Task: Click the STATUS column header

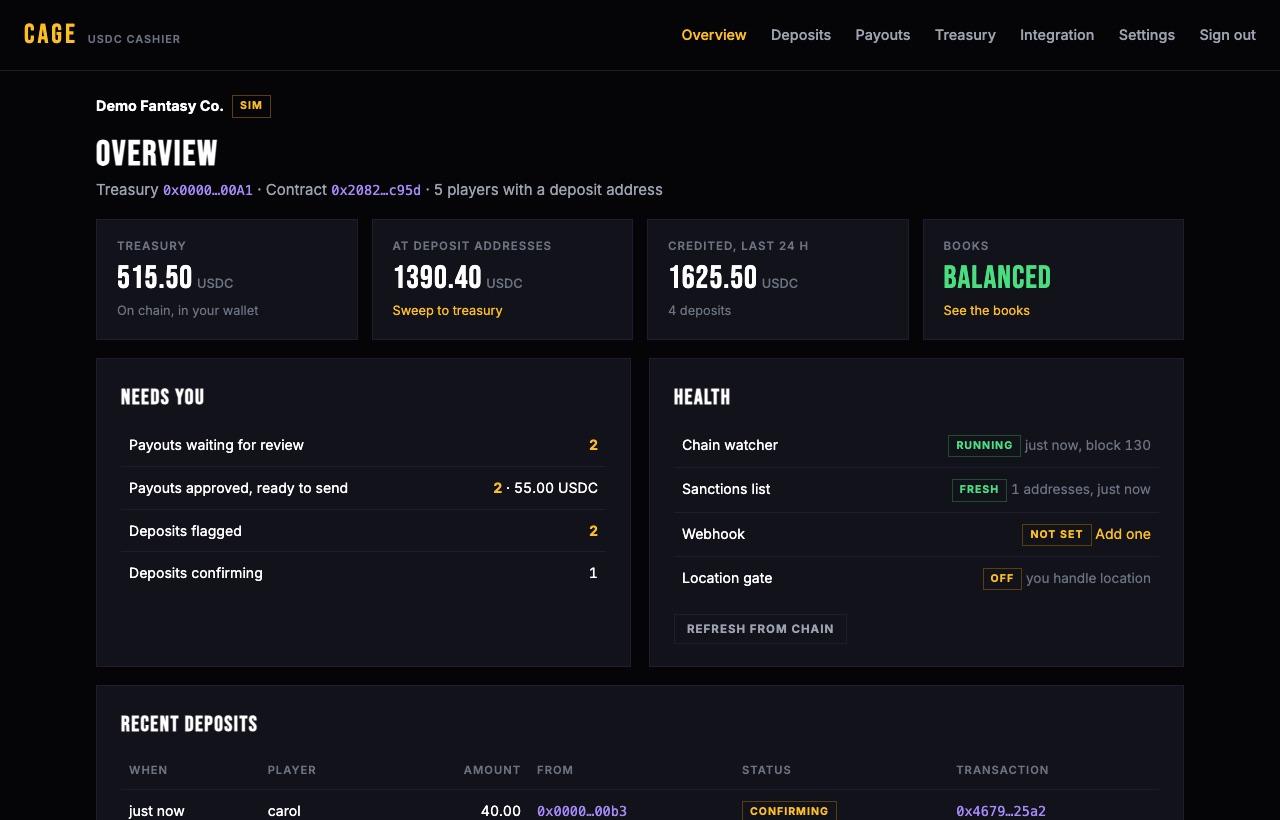Action: click(x=767, y=770)
